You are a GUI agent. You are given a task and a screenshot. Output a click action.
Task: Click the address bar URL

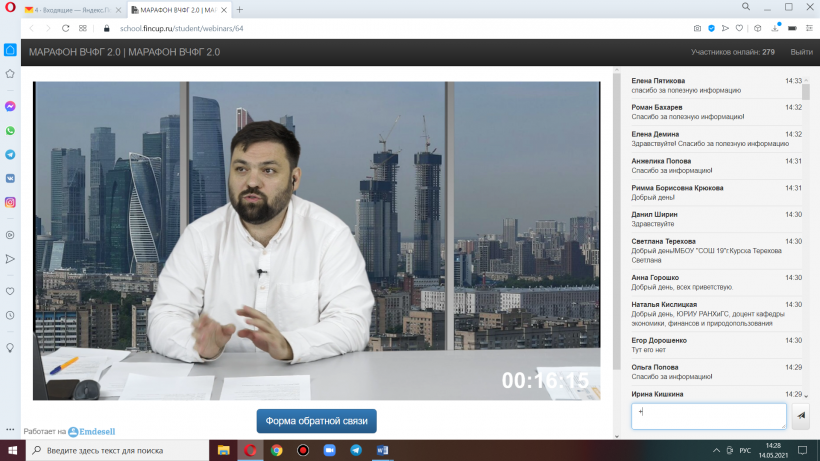(181, 28)
